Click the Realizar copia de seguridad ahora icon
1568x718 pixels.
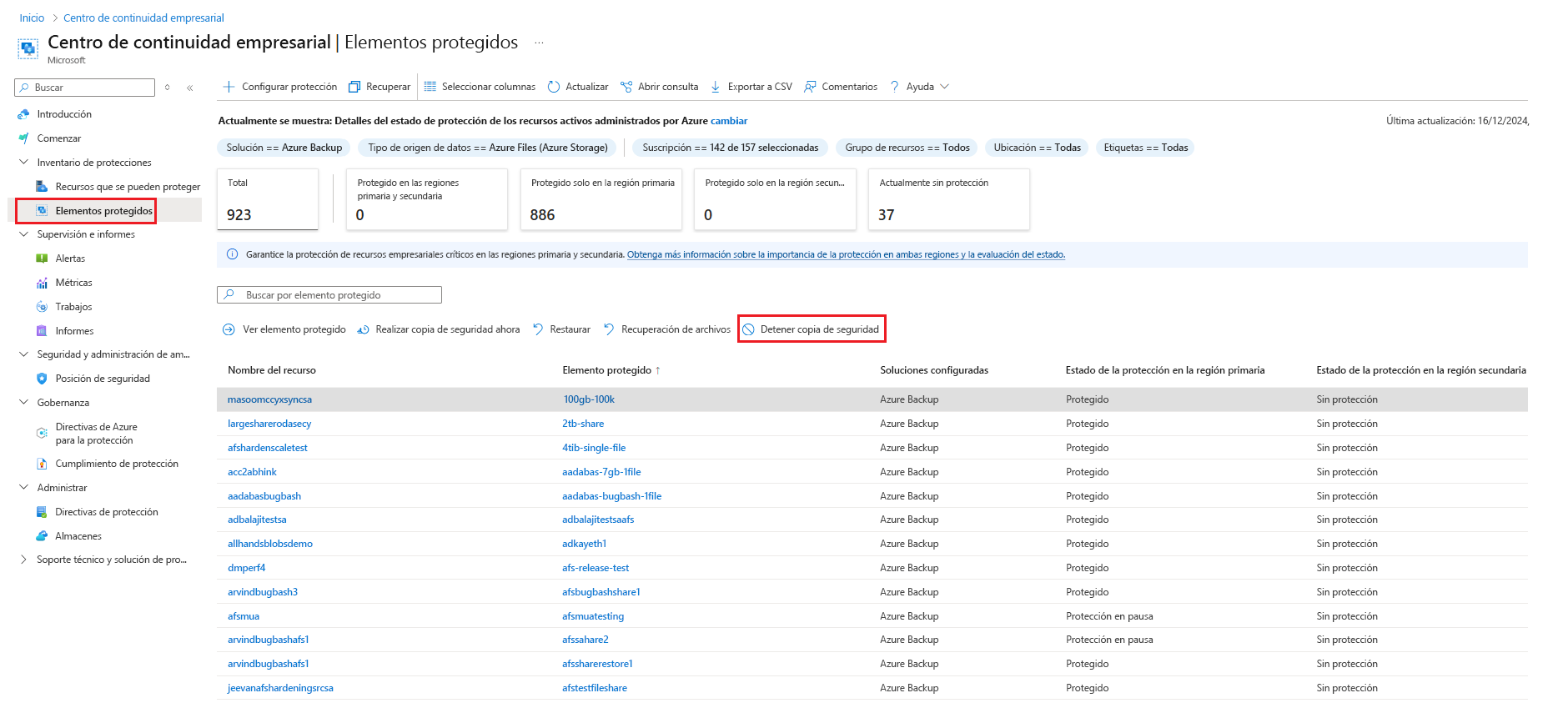[x=363, y=329]
